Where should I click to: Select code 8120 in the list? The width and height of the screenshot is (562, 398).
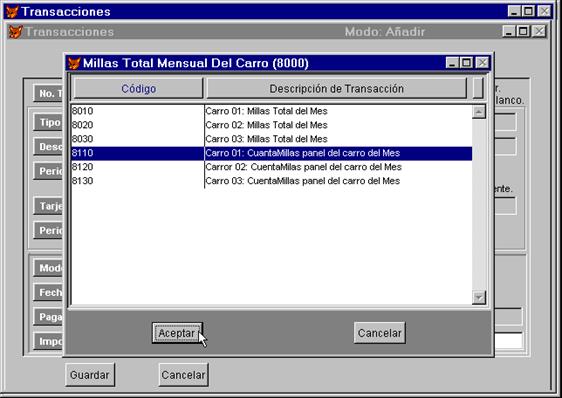pos(82,167)
